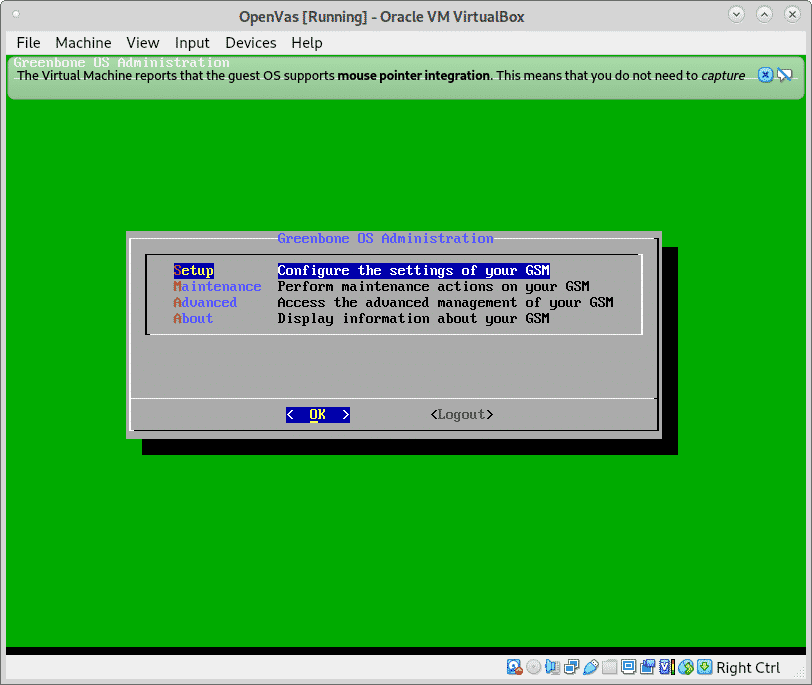Maximize the OpenVas VirtualBox window
The width and height of the screenshot is (812, 685).
pyautogui.click(x=764, y=14)
